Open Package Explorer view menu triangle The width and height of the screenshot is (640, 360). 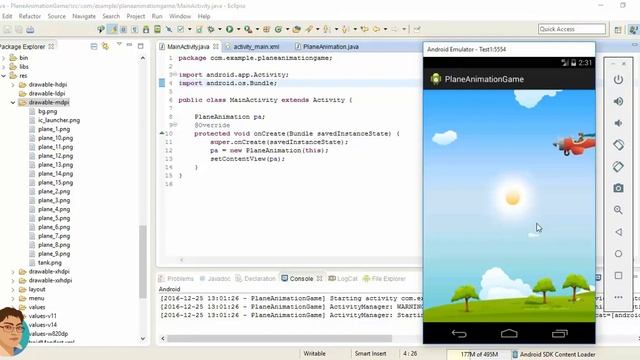coord(119,44)
